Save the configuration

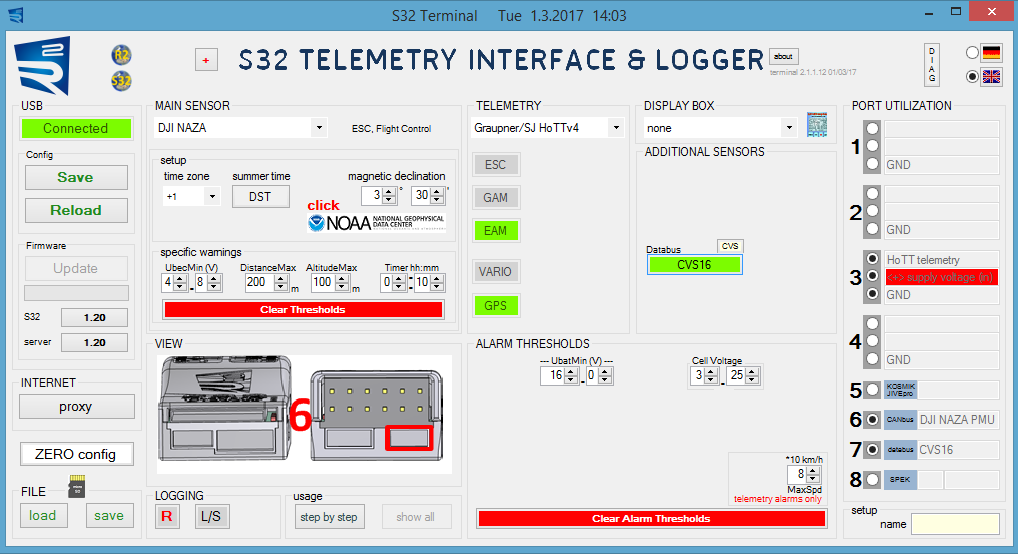click(76, 177)
